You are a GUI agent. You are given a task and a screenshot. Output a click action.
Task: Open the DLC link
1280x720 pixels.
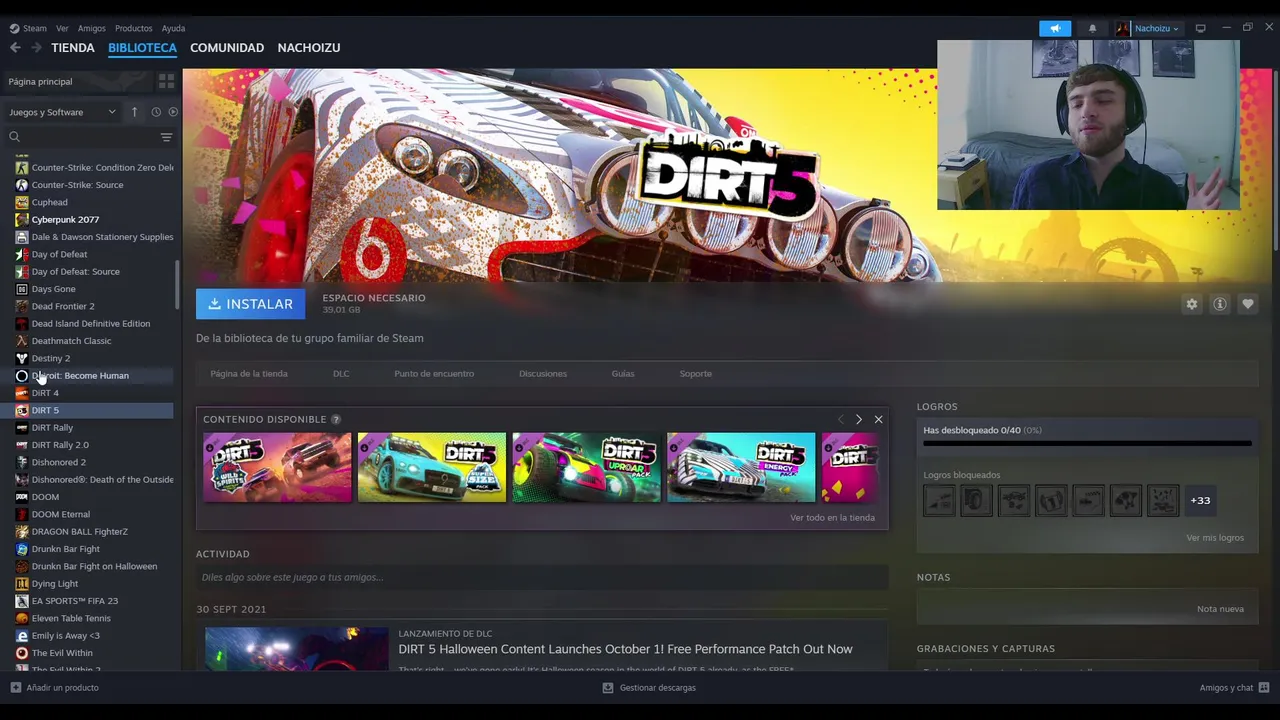[x=341, y=373]
